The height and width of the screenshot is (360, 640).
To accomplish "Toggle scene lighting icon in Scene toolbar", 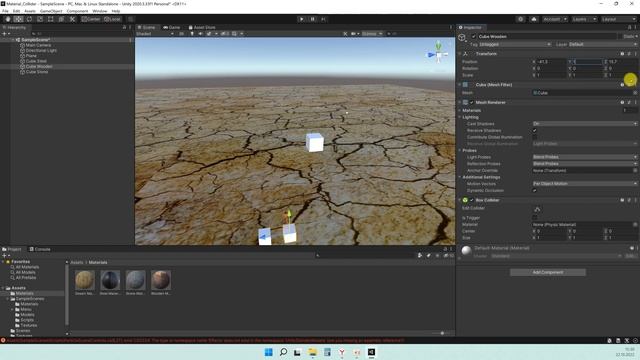I will point(192,34).
